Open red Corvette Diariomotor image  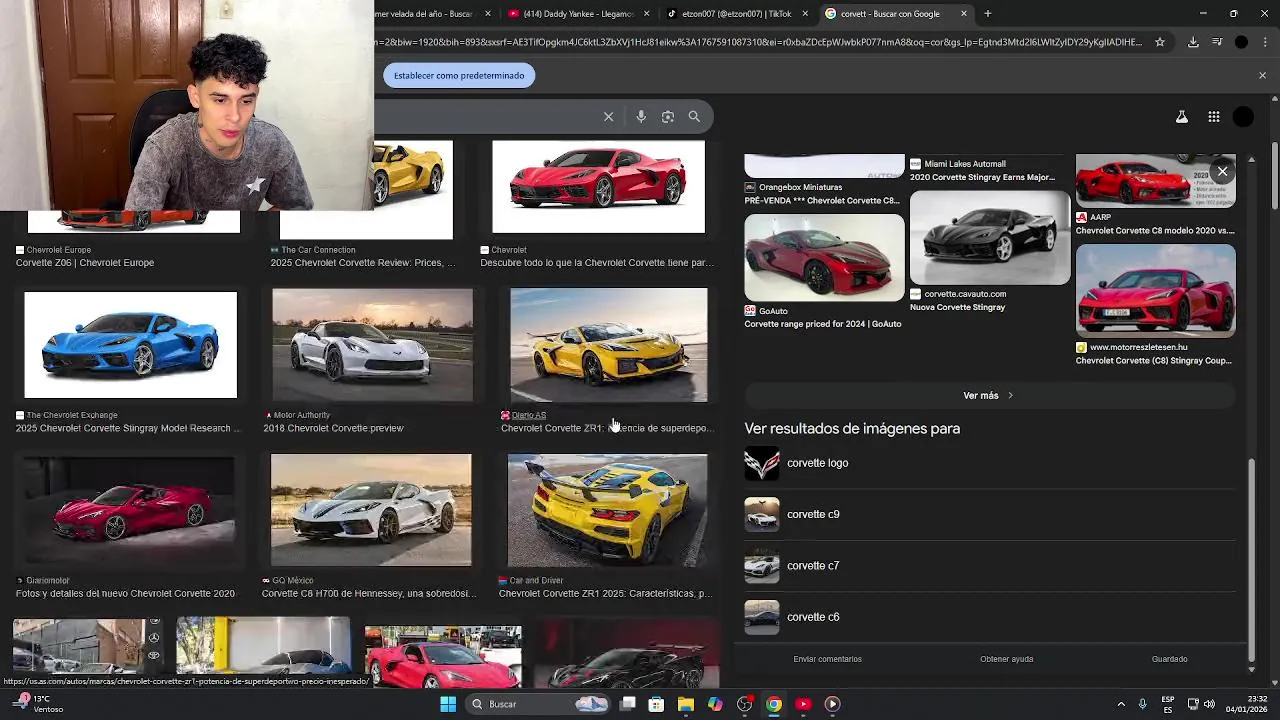click(x=129, y=510)
